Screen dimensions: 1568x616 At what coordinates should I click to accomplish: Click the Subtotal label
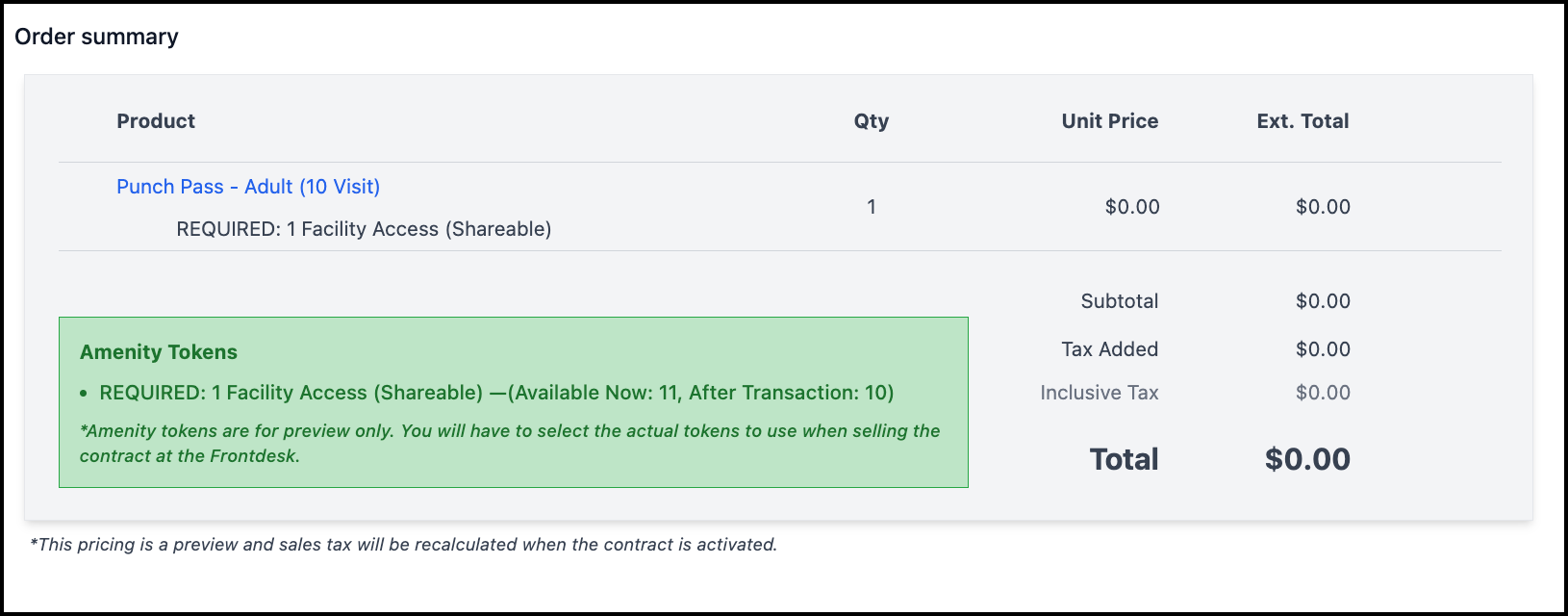(x=1120, y=301)
